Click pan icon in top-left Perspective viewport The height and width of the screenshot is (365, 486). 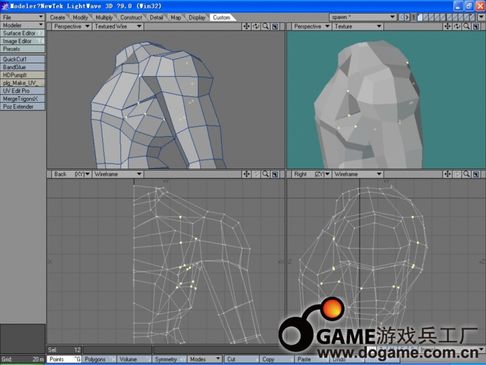click(x=246, y=26)
